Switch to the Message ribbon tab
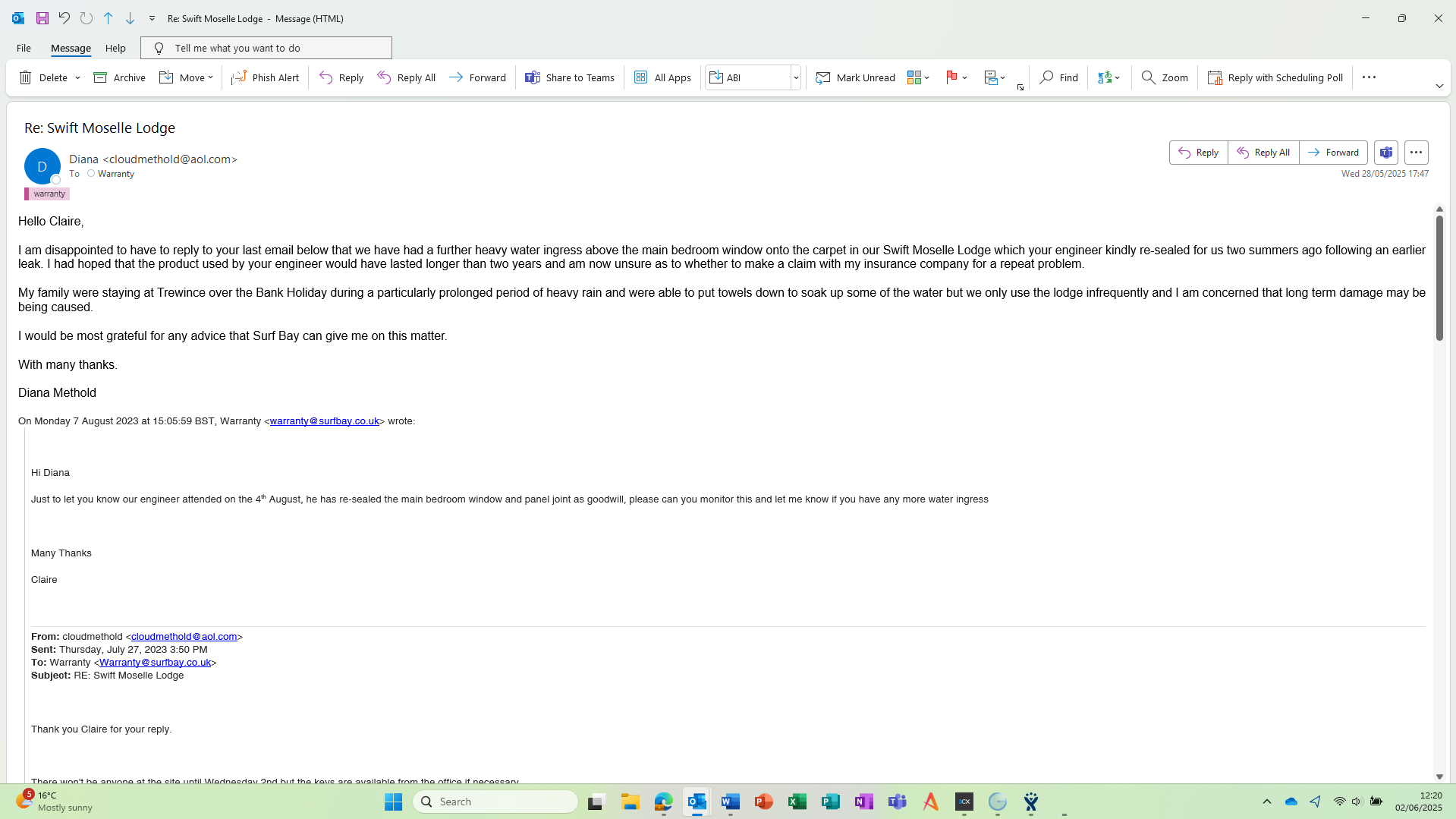 click(71, 48)
